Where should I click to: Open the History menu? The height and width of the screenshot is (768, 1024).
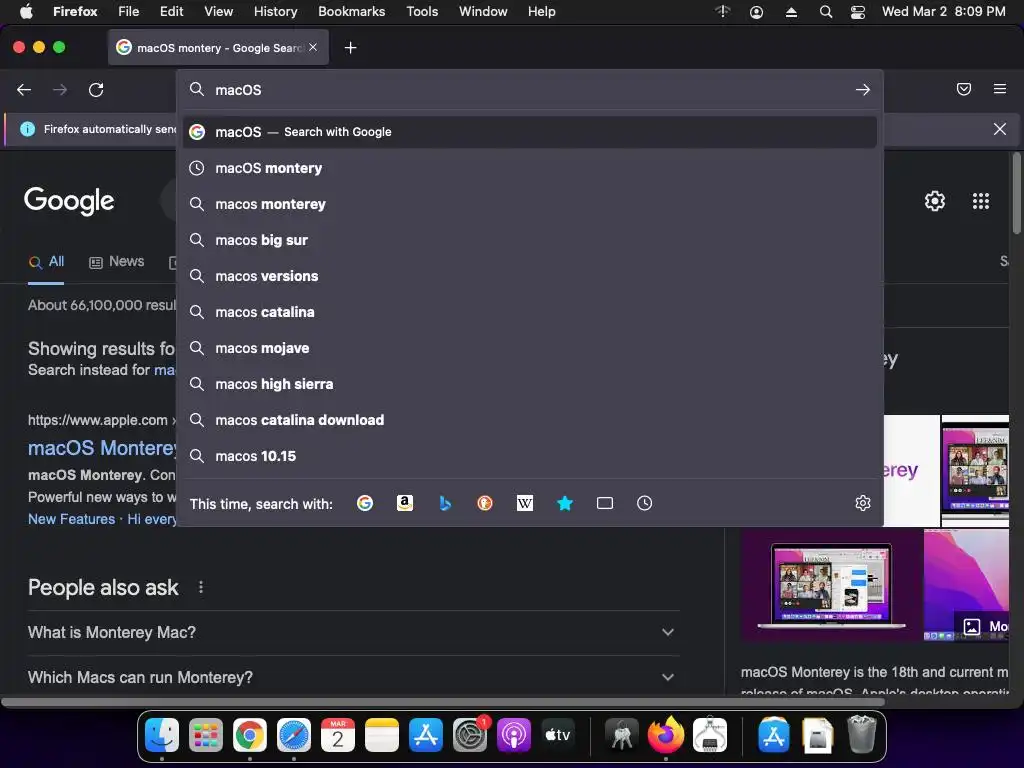point(276,11)
